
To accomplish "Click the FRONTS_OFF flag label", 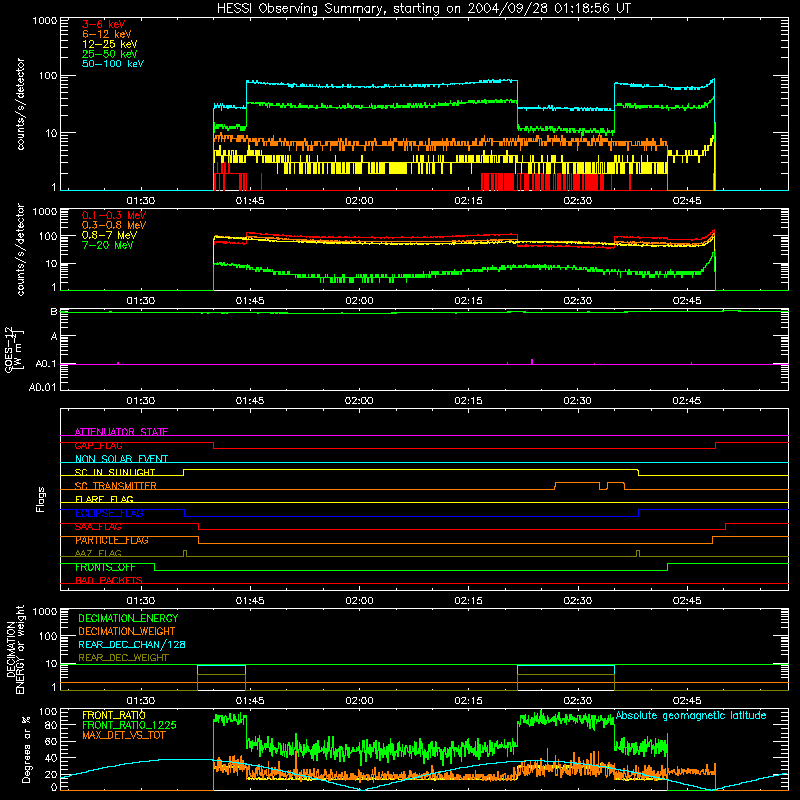I will pos(105,567).
